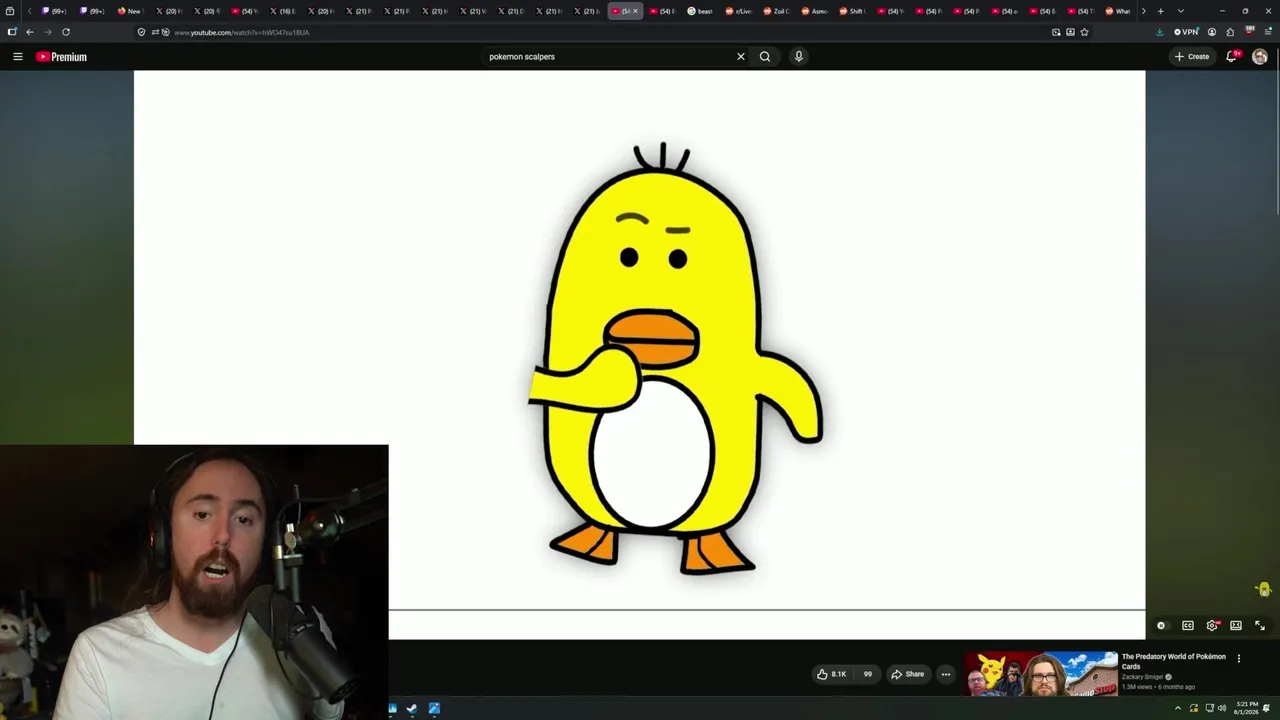This screenshot has width=1280, height=720.
Task: Toggle the browser sidebar panel
Action: 11,32
